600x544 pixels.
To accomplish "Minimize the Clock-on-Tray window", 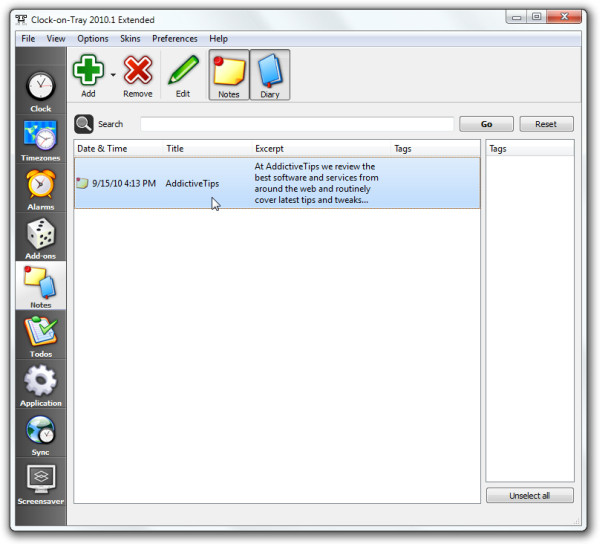I will (516, 17).
